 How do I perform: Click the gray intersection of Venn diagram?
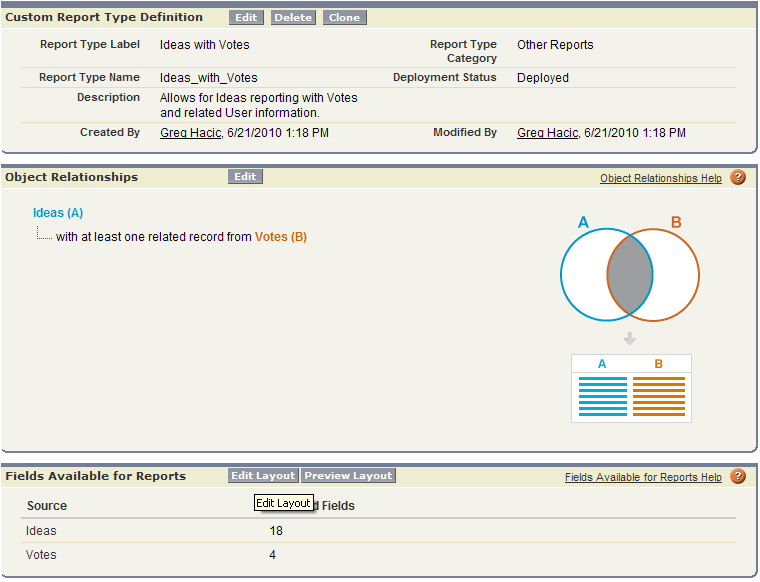[x=630, y=275]
